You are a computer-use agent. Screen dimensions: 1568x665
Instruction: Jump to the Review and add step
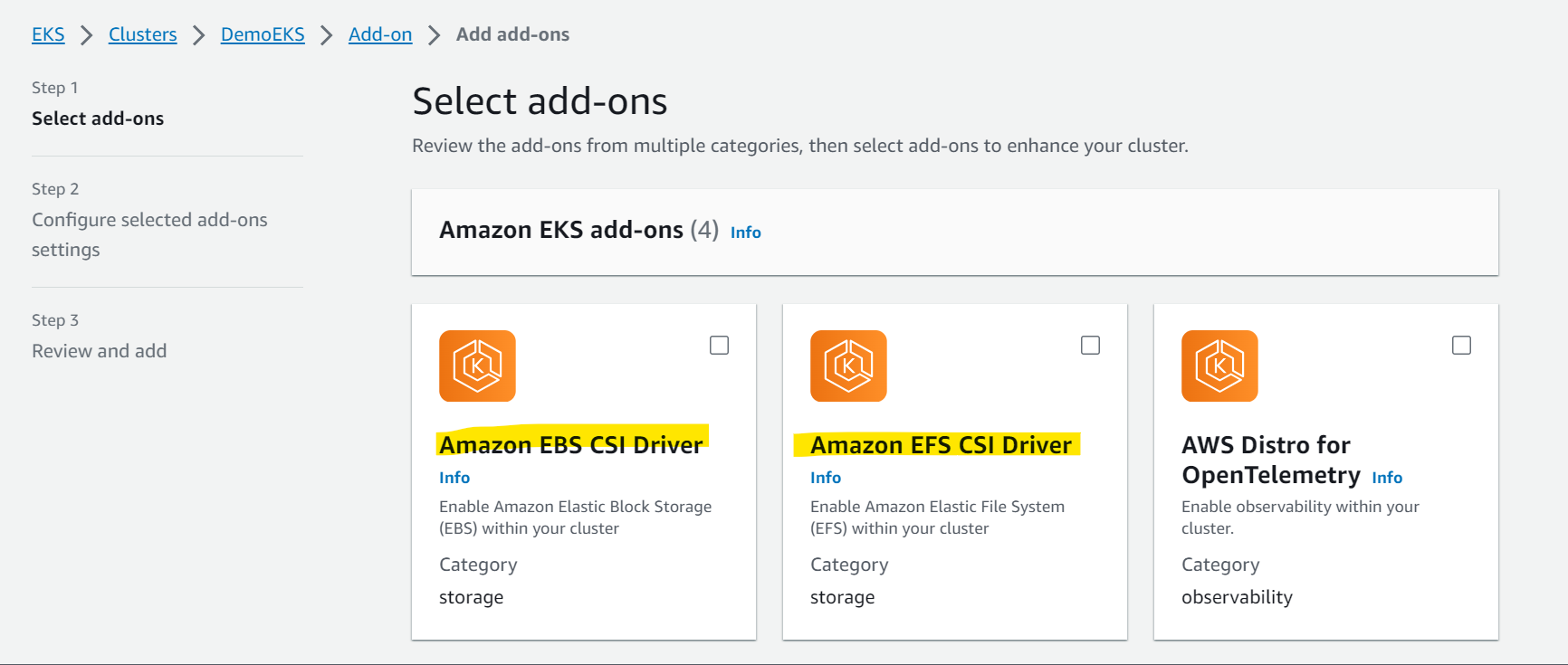pyautogui.click(x=100, y=351)
